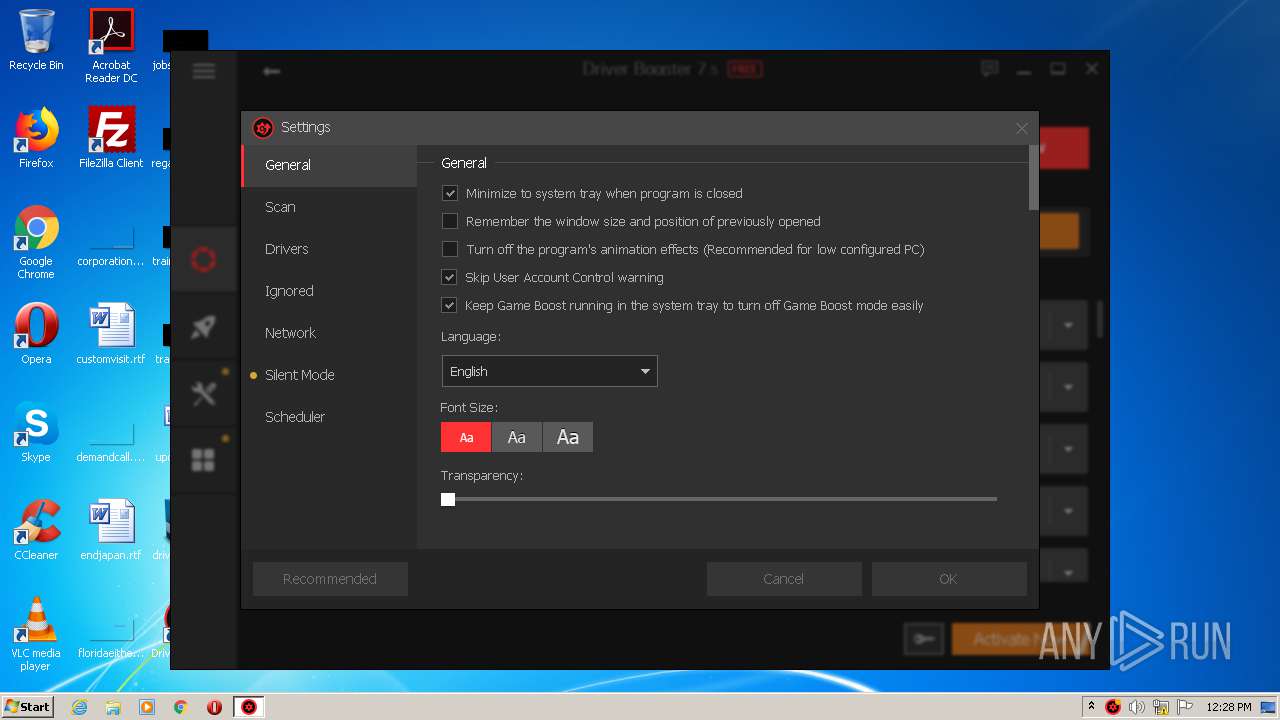The height and width of the screenshot is (720, 1280).
Task: Switch to Scan settings tab
Action: [329, 207]
